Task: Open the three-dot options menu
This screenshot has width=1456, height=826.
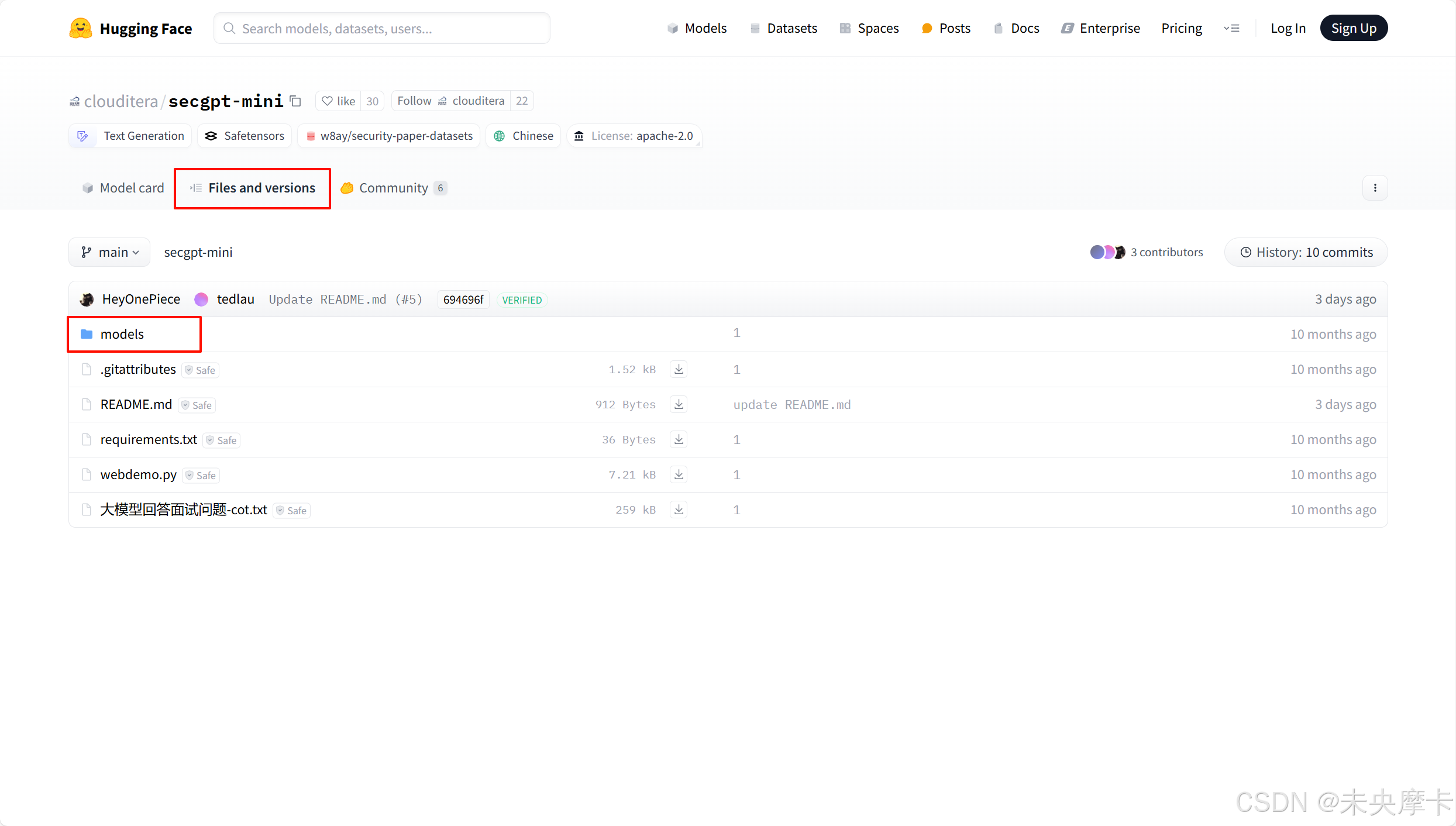Action: click(1375, 188)
